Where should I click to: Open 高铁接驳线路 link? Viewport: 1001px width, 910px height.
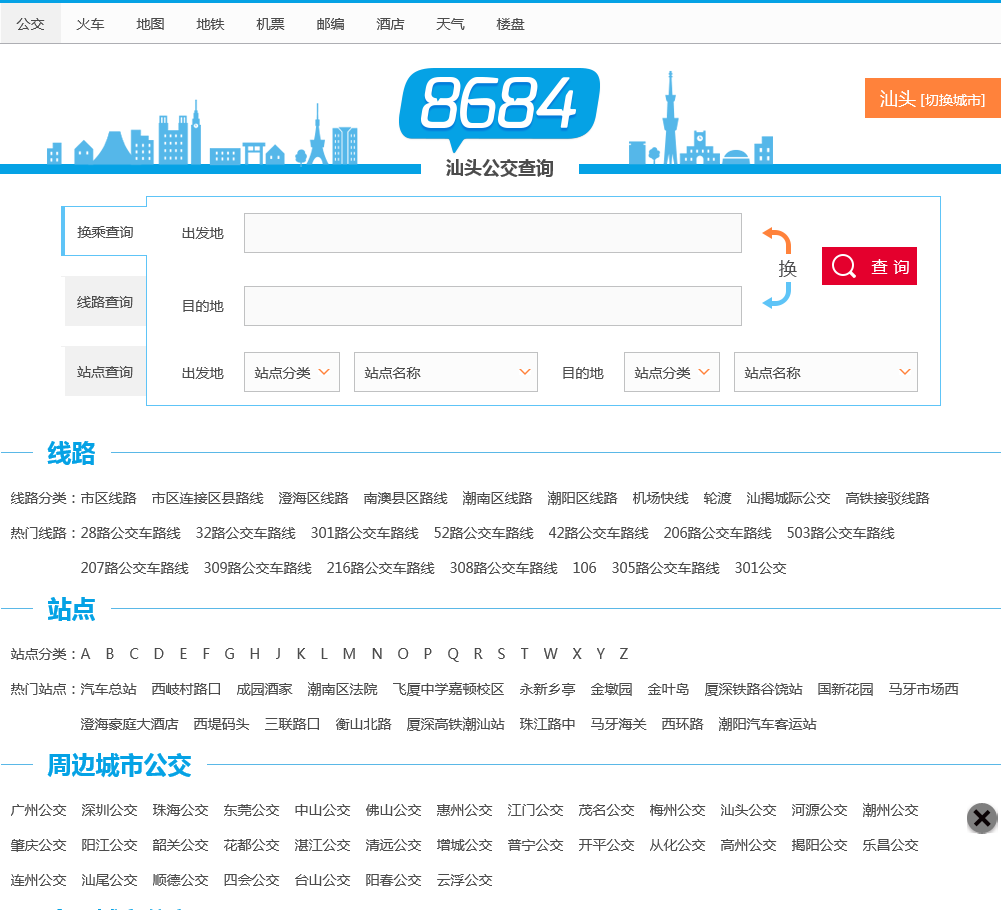click(887, 498)
